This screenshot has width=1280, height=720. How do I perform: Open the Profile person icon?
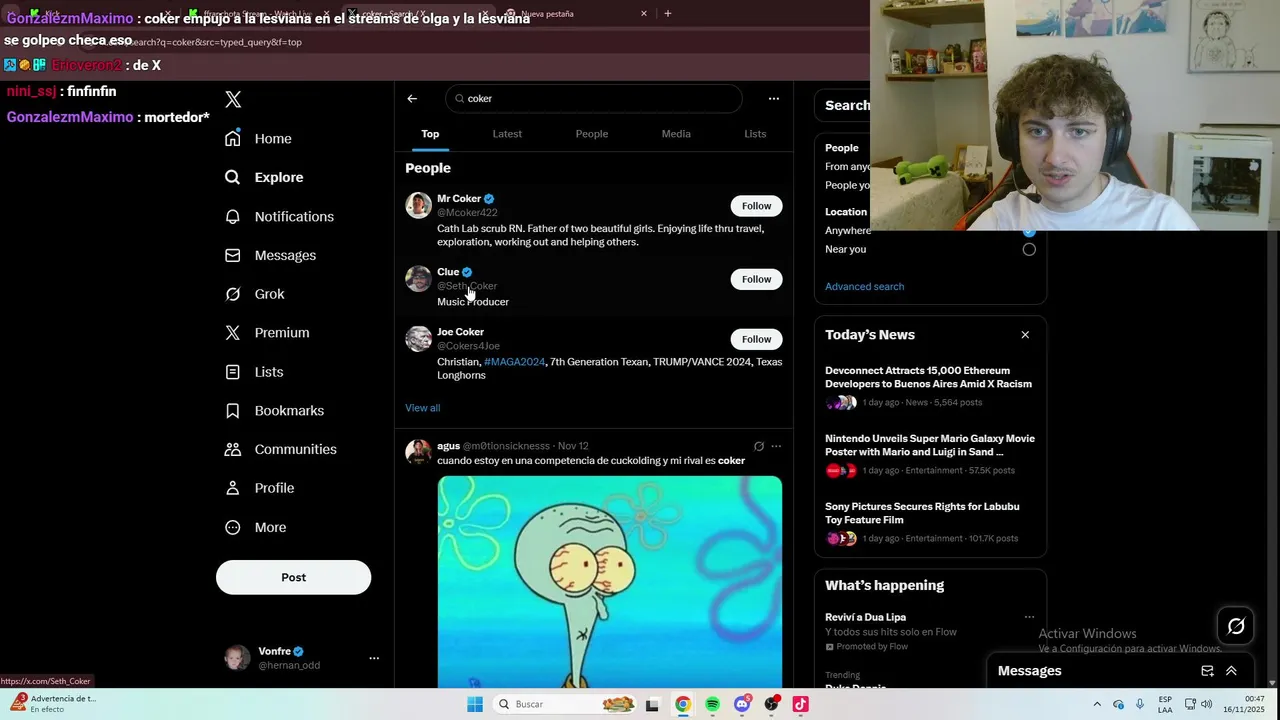233,488
